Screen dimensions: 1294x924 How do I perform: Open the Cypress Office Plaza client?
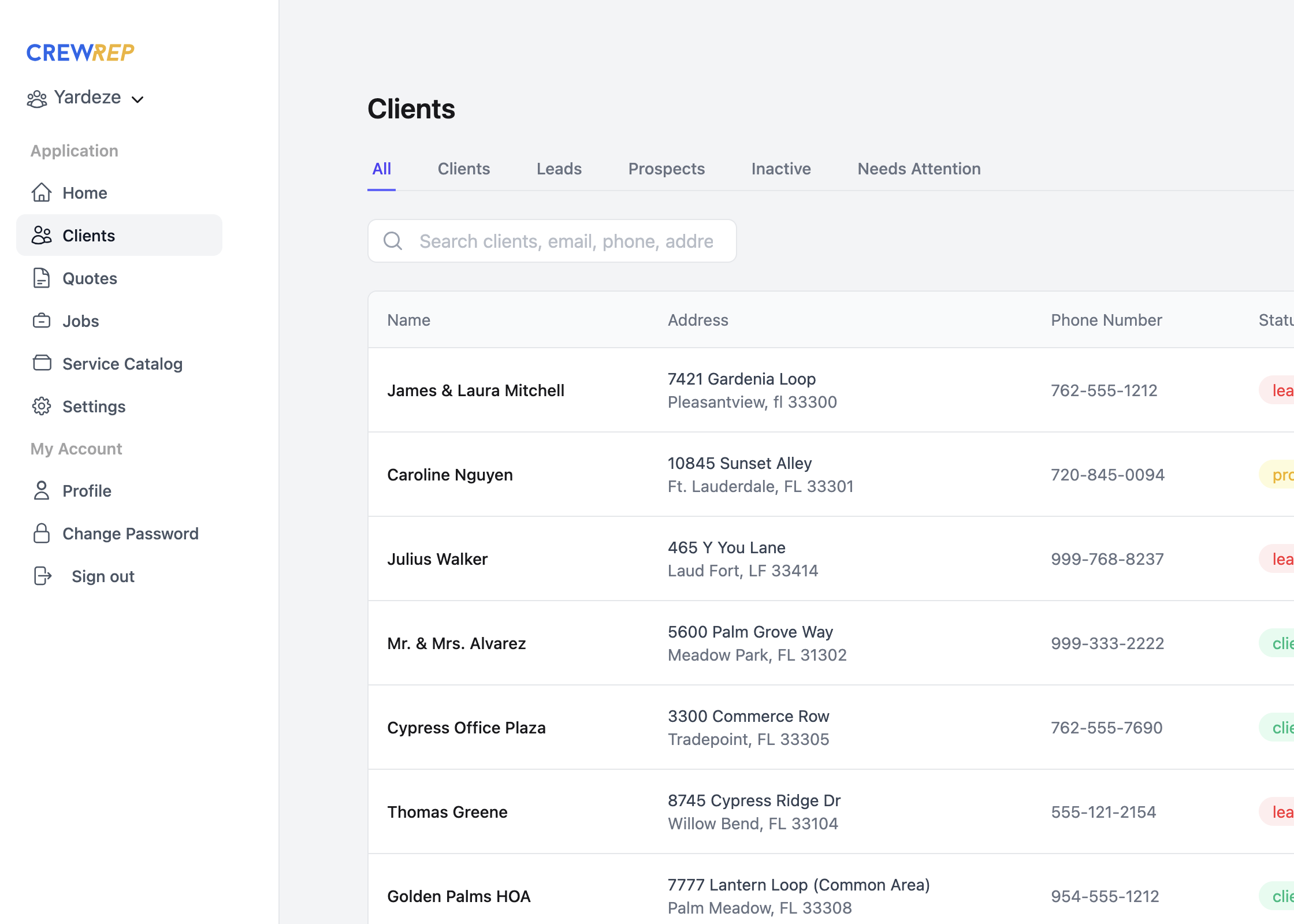(x=466, y=728)
